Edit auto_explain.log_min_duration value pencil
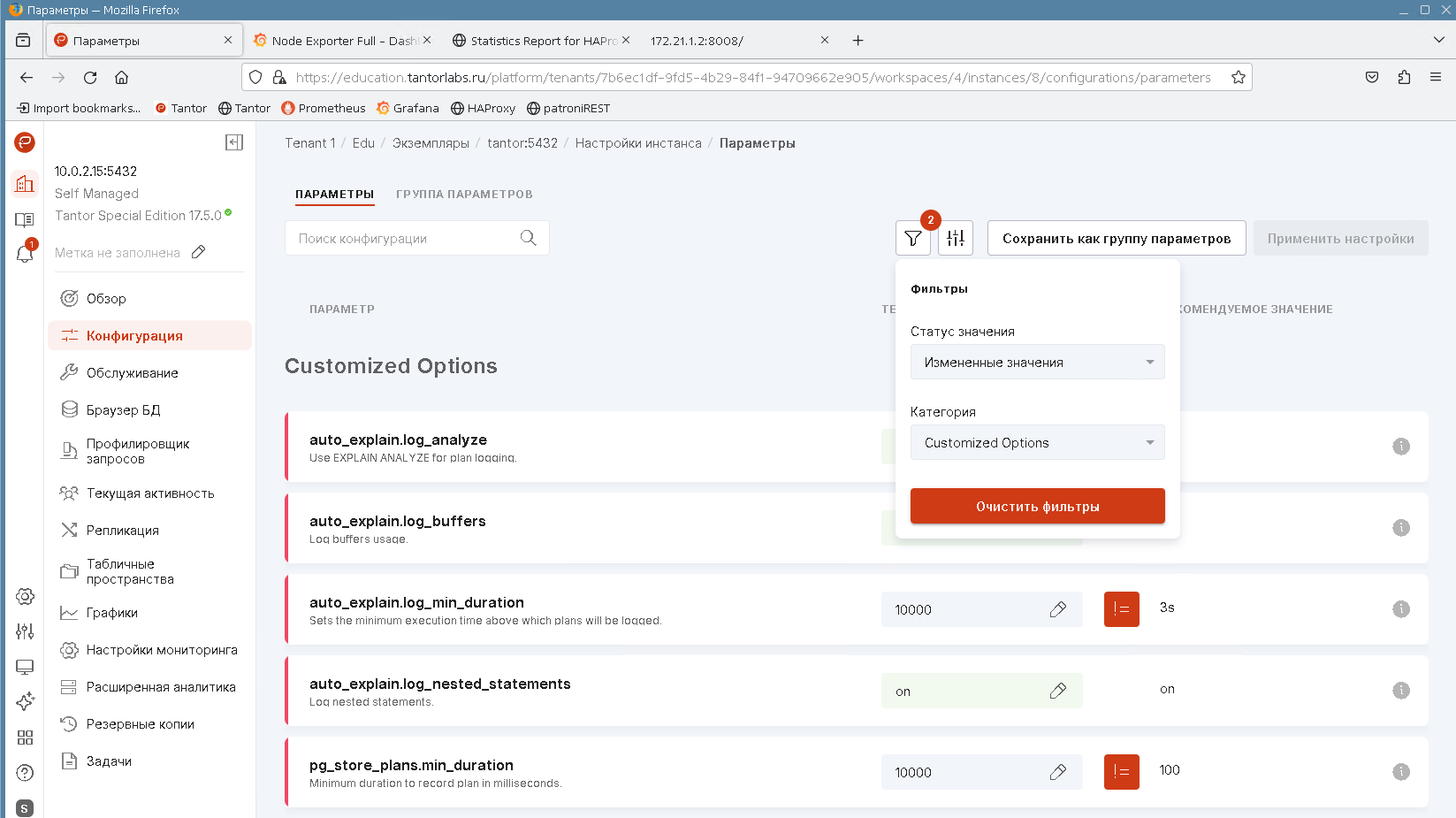The image size is (1456, 818). [x=1057, y=609]
